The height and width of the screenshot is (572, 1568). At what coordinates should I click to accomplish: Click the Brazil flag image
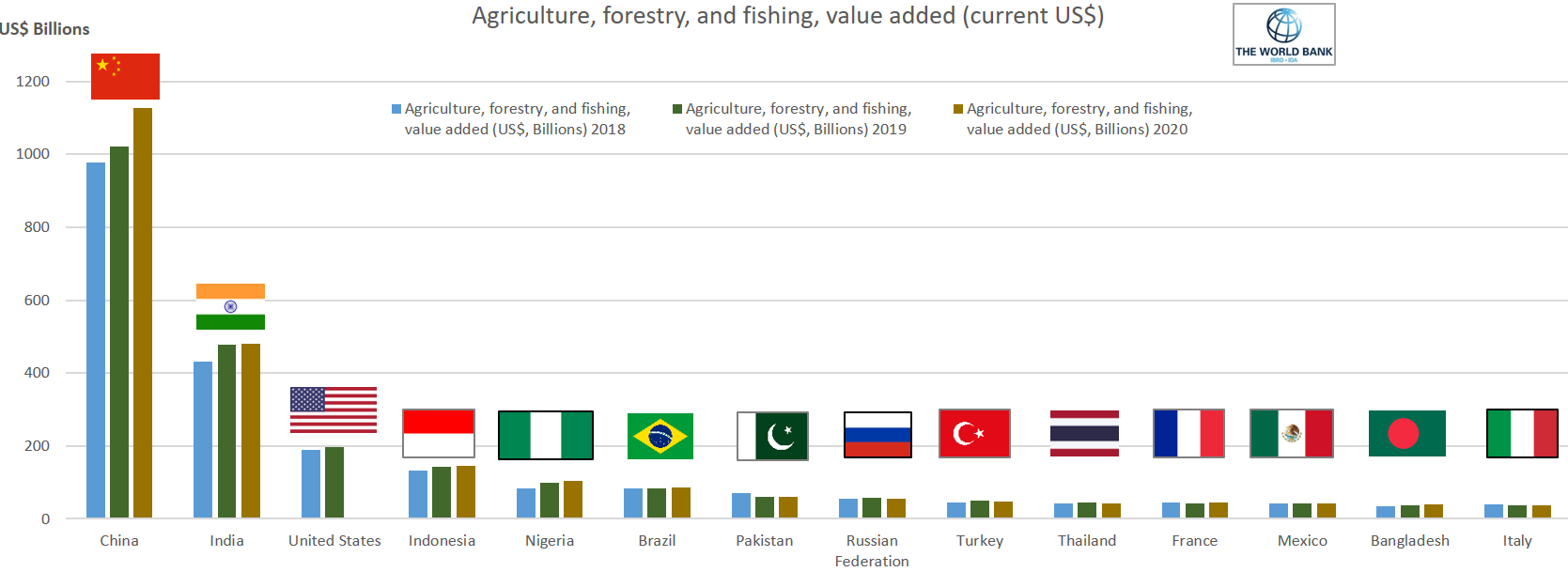pos(660,436)
